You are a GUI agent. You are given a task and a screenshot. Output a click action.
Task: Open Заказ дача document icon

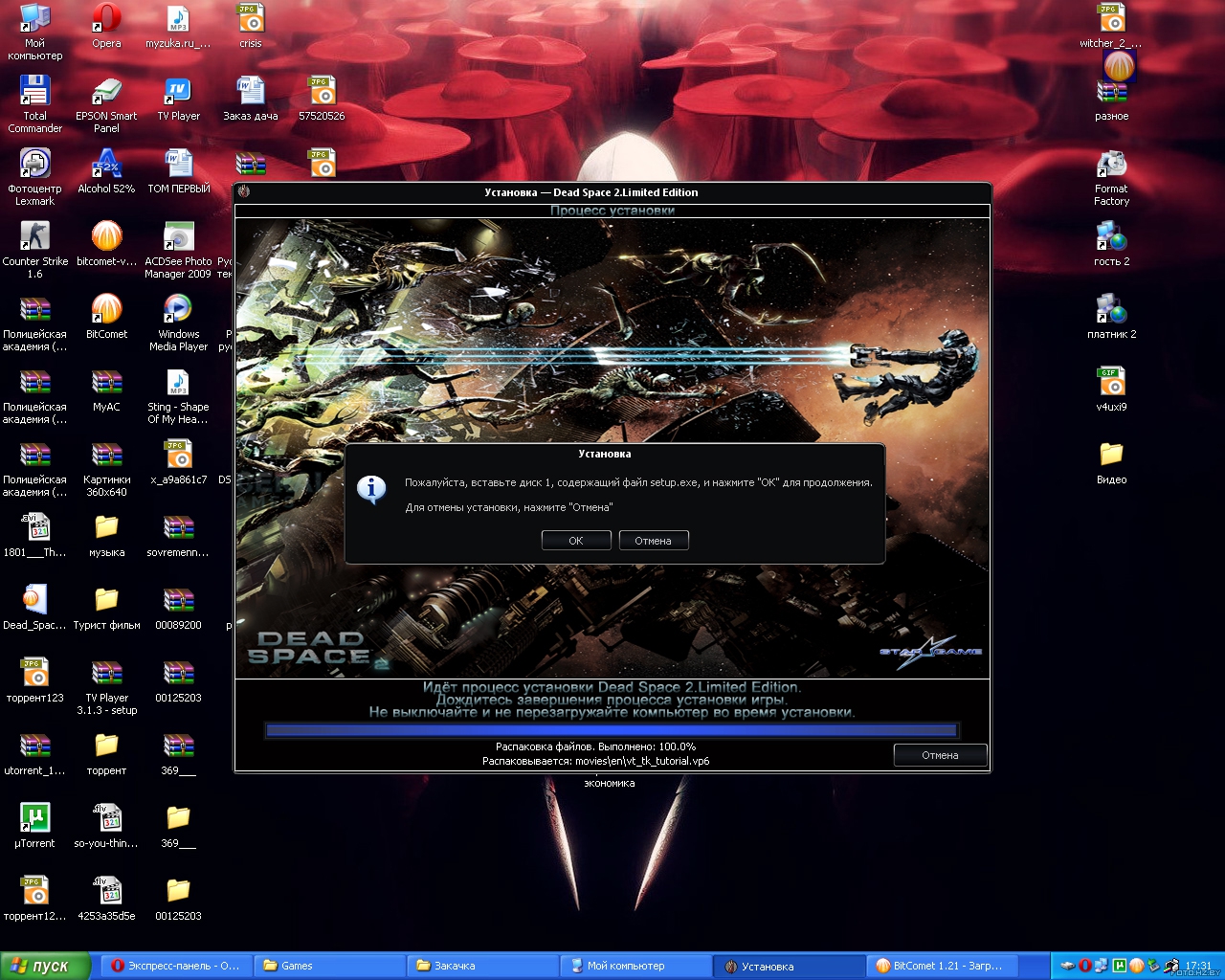coord(251,99)
